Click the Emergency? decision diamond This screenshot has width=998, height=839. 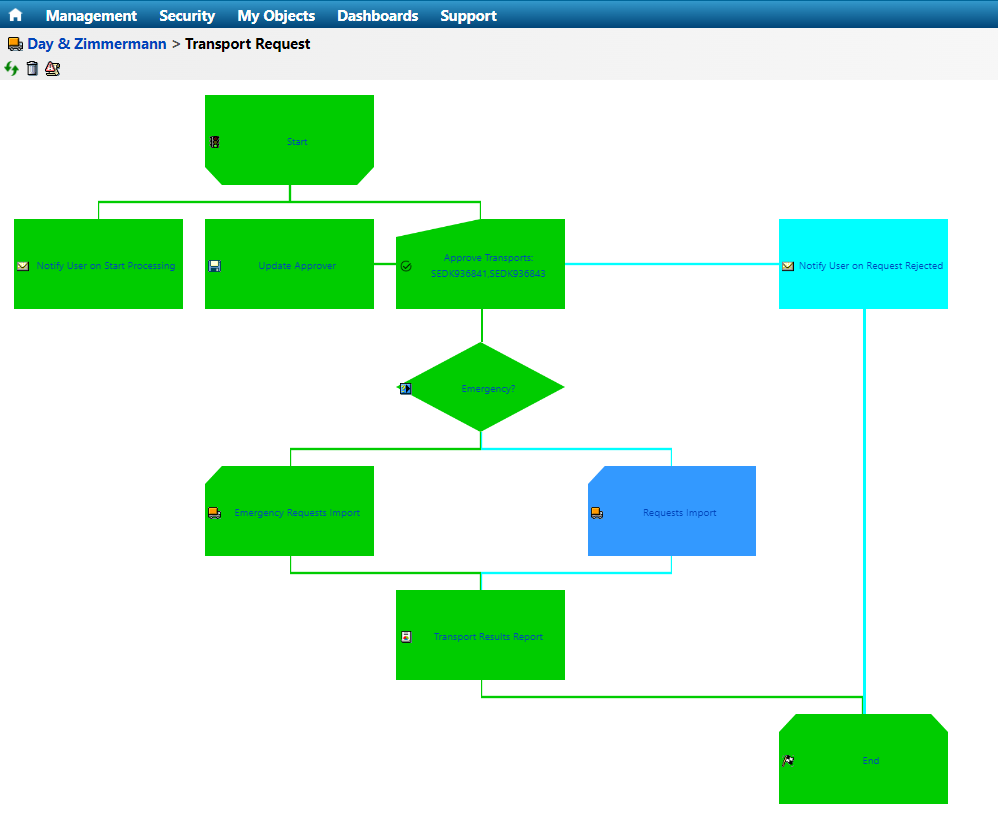[x=481, y=388]
